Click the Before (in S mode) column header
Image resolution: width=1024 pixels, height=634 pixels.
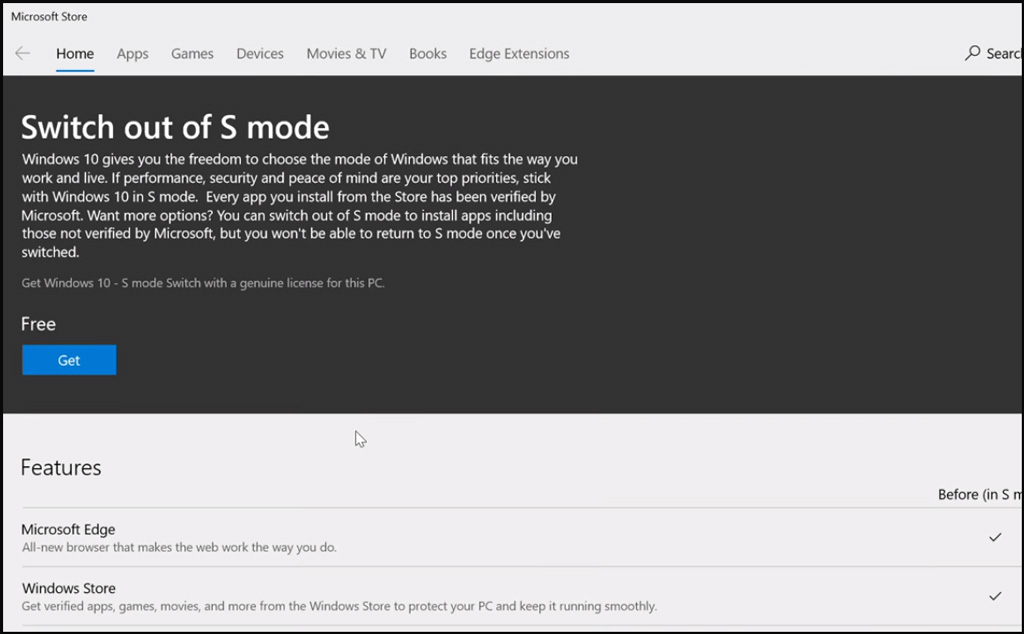[x=980, y=494]
